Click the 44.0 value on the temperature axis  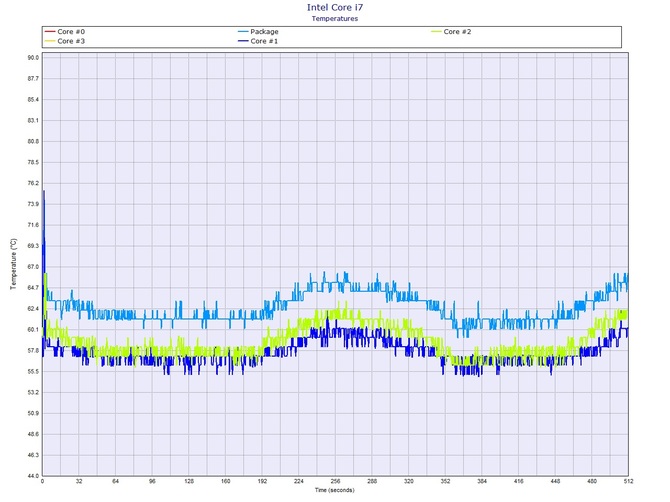pyautogui.click(x=33, y=476)
